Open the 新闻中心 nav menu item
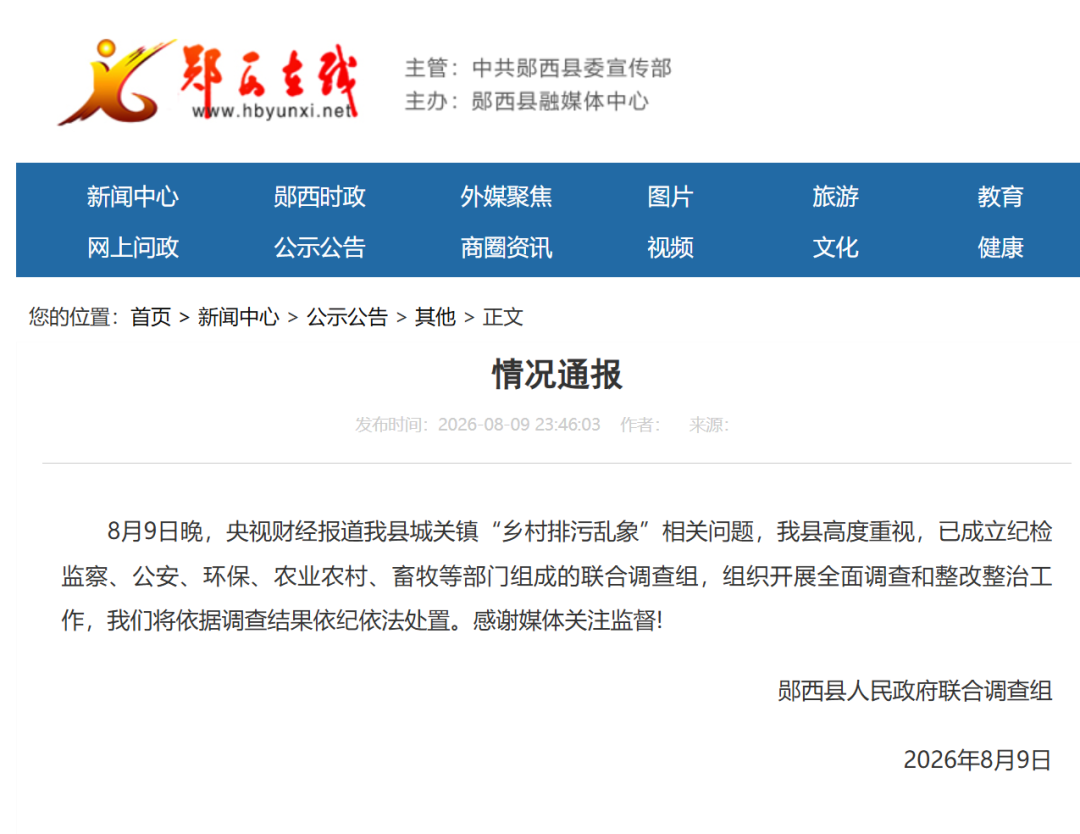 133,197
